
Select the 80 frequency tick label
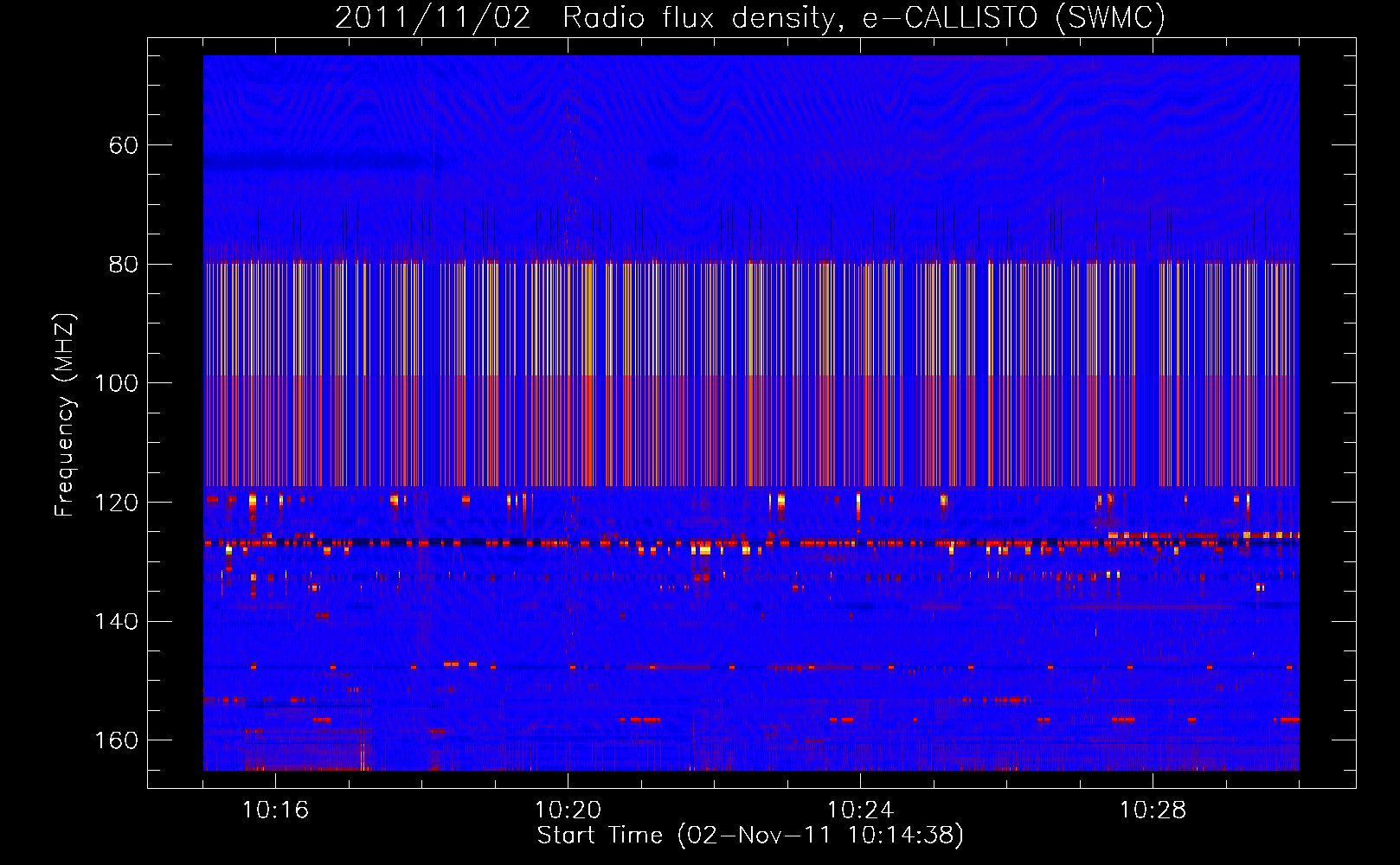(x=123, y=264)
